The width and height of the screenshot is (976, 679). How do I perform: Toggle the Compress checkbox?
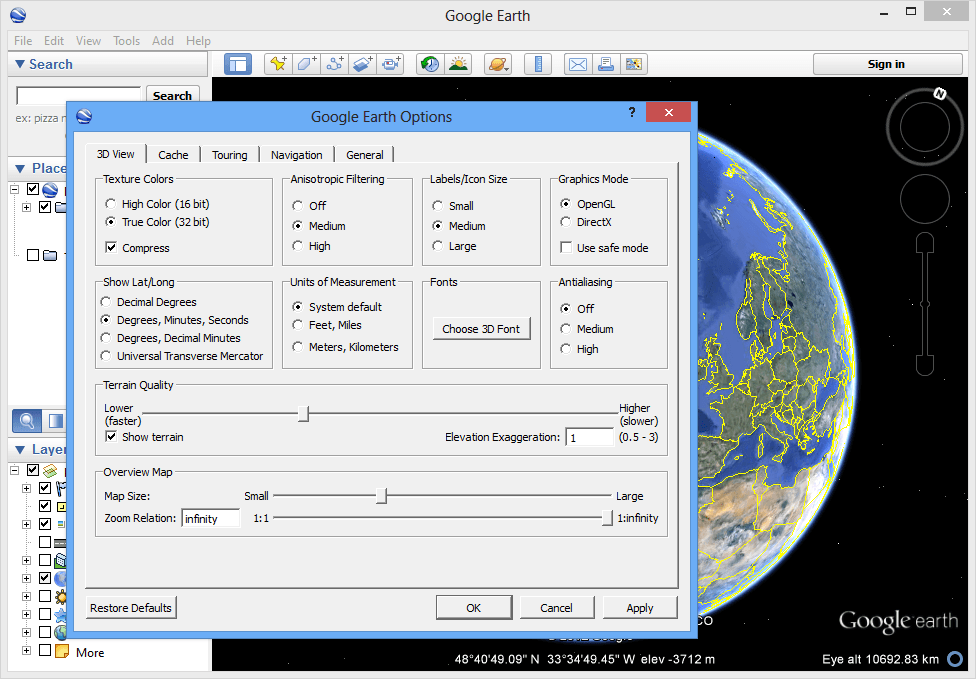pyautogui.click(x=111, y=248)
